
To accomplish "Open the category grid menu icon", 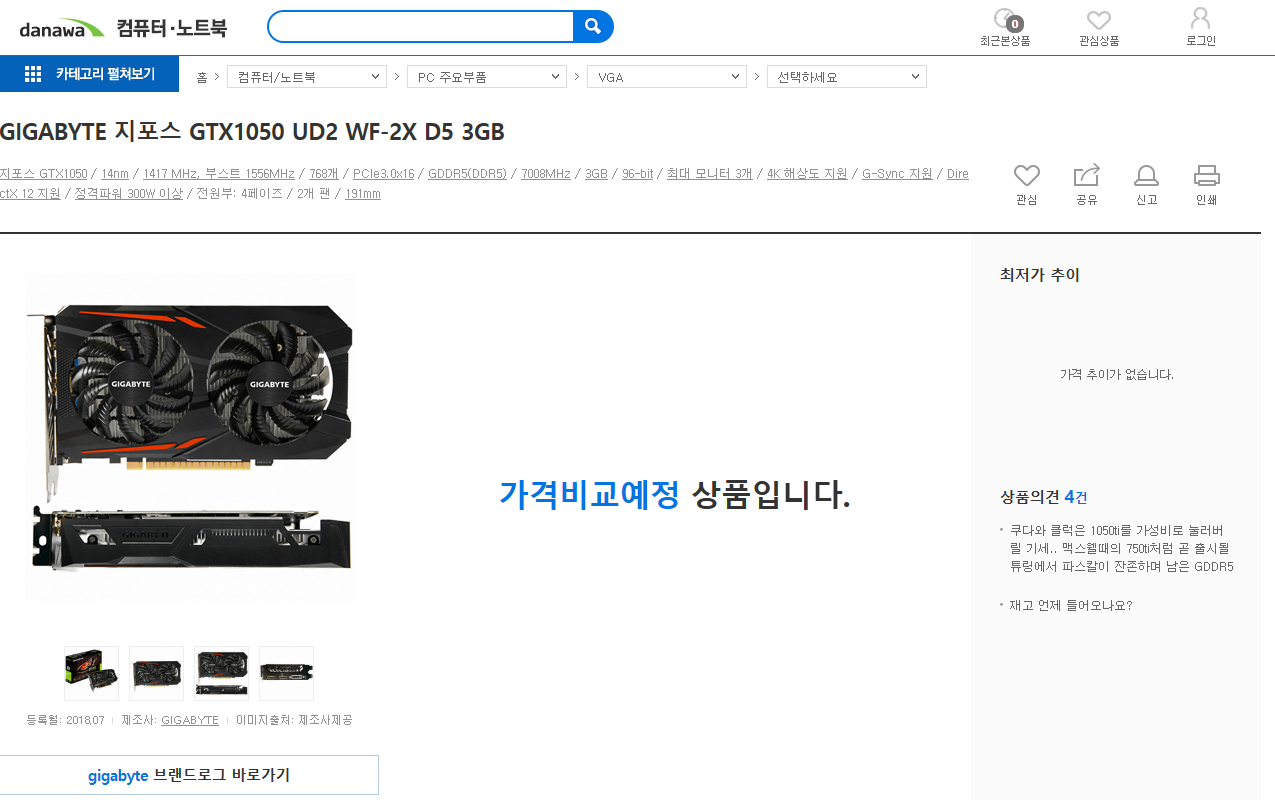I will pos(32,74).
